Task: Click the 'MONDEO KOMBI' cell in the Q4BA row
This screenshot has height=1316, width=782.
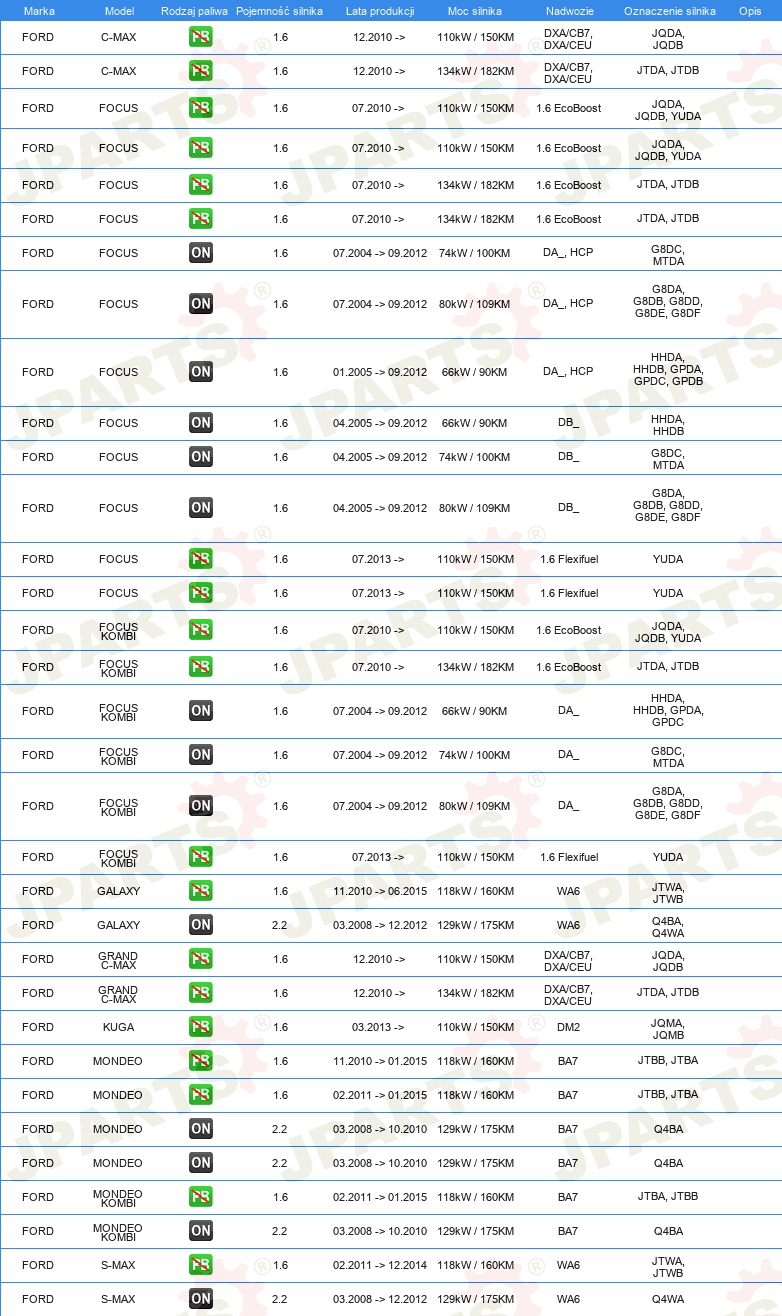Action: [x=118, y=1231]
